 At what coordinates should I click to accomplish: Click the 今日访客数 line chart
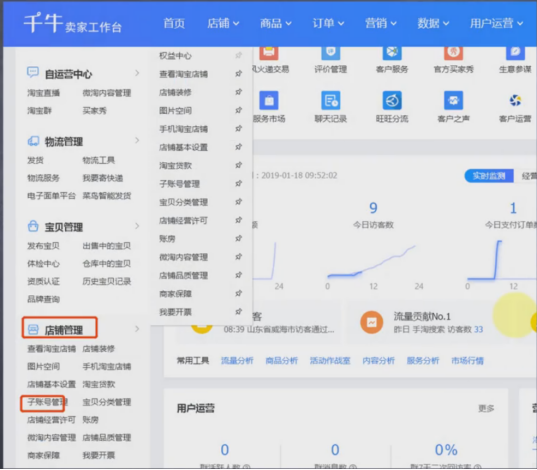tap(373, 261)
